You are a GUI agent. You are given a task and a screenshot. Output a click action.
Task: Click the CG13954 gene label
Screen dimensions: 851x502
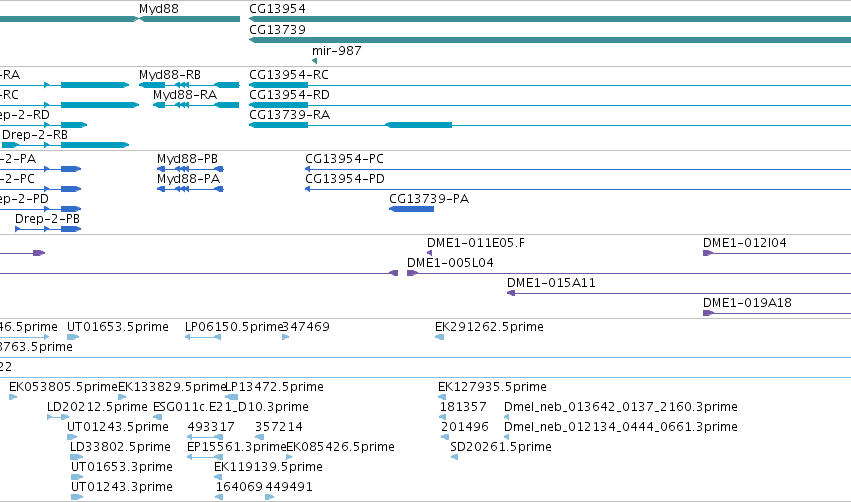click(277, 9)
